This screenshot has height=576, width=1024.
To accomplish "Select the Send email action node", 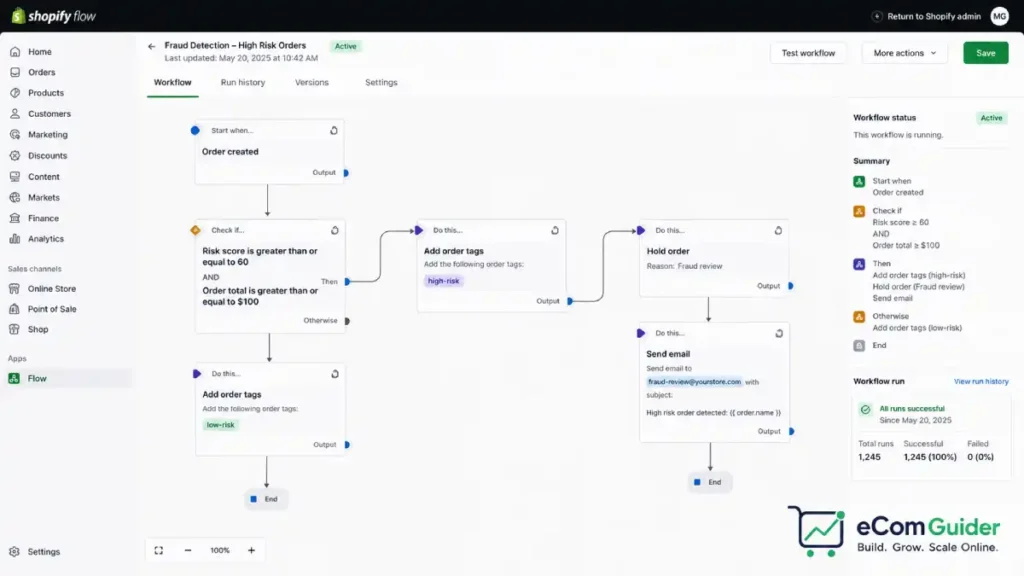I will click(714, 383).
